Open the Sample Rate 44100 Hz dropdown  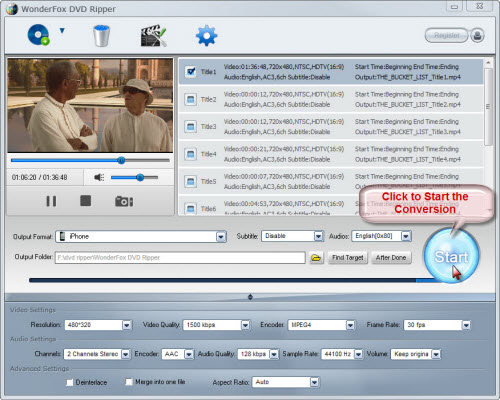coord(342,354)
